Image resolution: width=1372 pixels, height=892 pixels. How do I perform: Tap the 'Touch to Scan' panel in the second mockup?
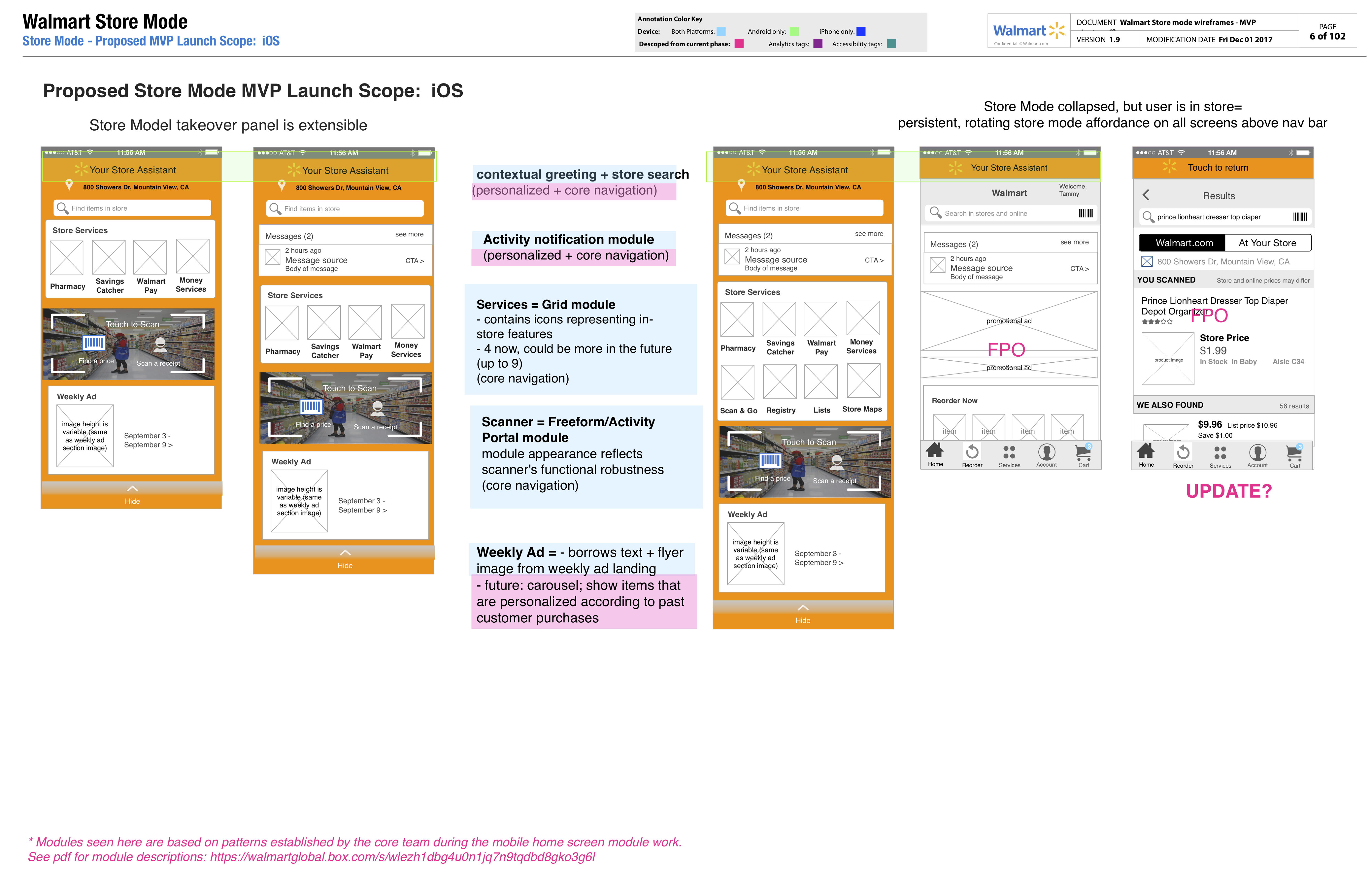pyautogui.click(x=346, y=408)
